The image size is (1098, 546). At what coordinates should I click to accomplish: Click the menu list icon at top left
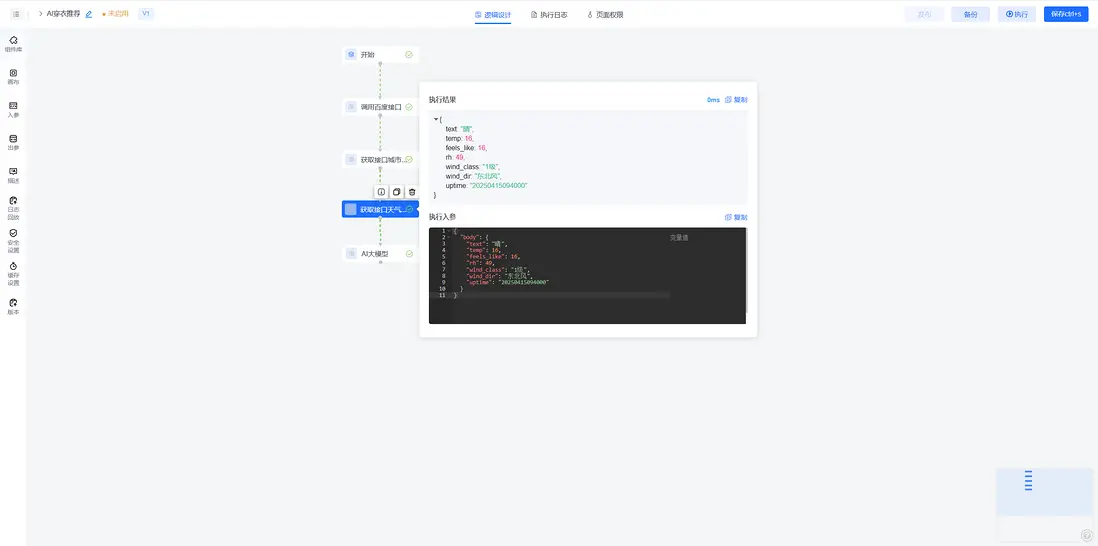[16, 14]
